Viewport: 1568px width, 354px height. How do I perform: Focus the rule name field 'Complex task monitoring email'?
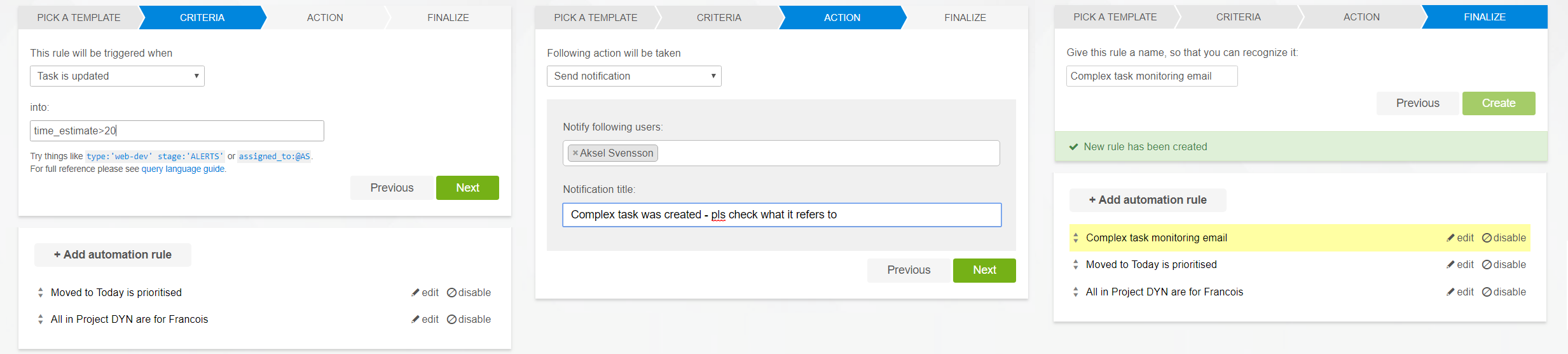(1152, 76)
